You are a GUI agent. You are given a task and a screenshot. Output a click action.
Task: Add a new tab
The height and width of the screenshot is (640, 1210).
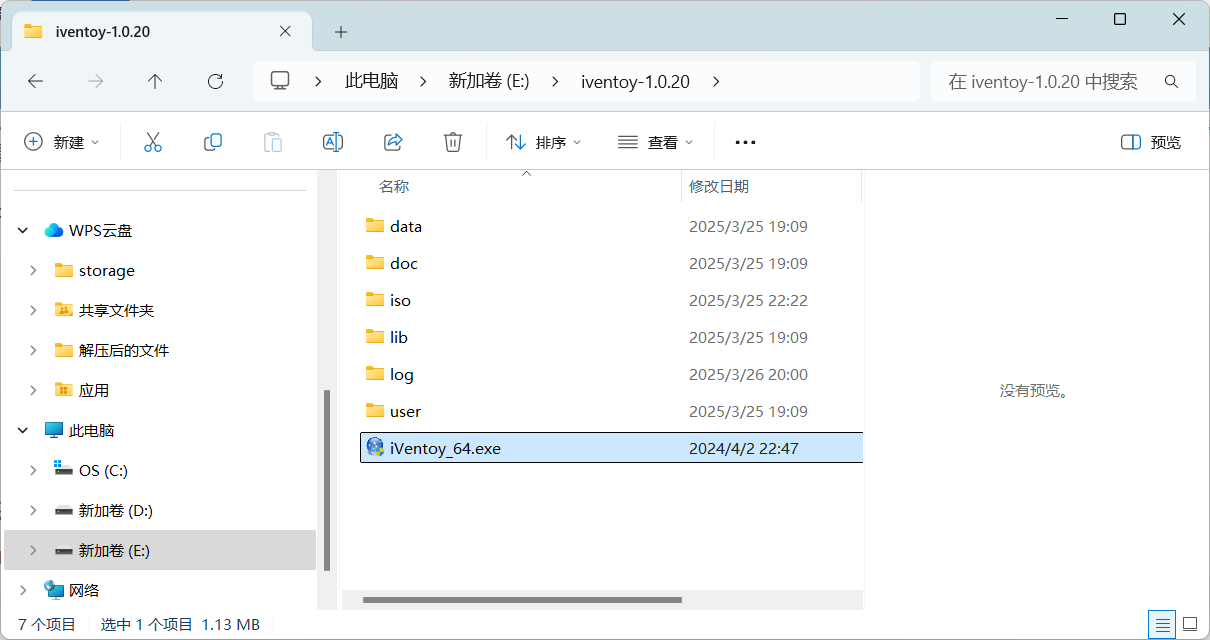[341, 31]
